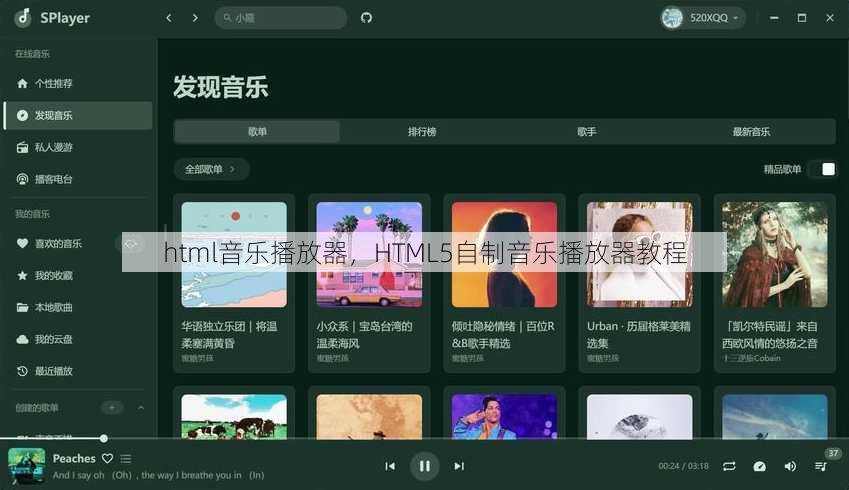Click the 520XQQ avatar picture

672,18
